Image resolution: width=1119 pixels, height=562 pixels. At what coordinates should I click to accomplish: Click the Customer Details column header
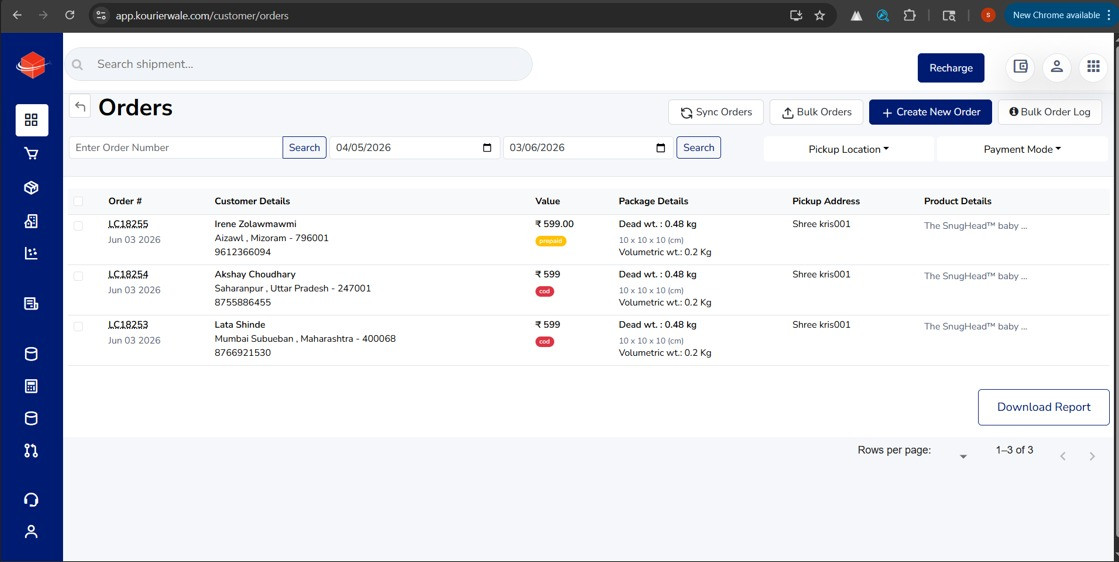tap(252, 202)
